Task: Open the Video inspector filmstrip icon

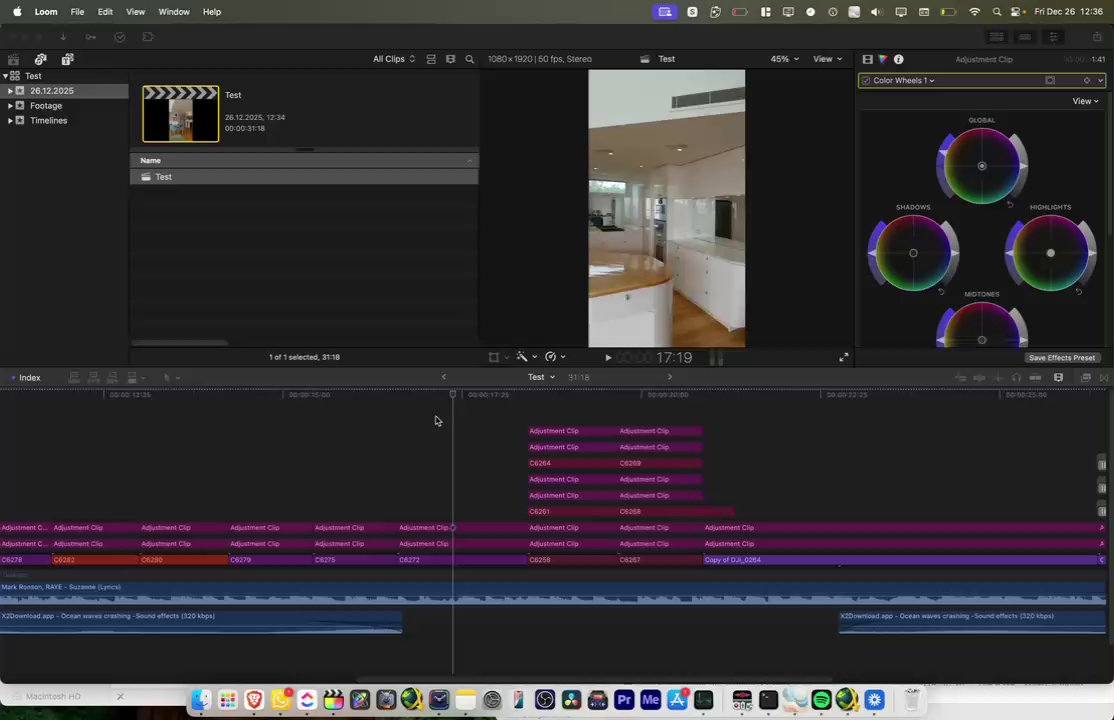Action: click(867, 59)
